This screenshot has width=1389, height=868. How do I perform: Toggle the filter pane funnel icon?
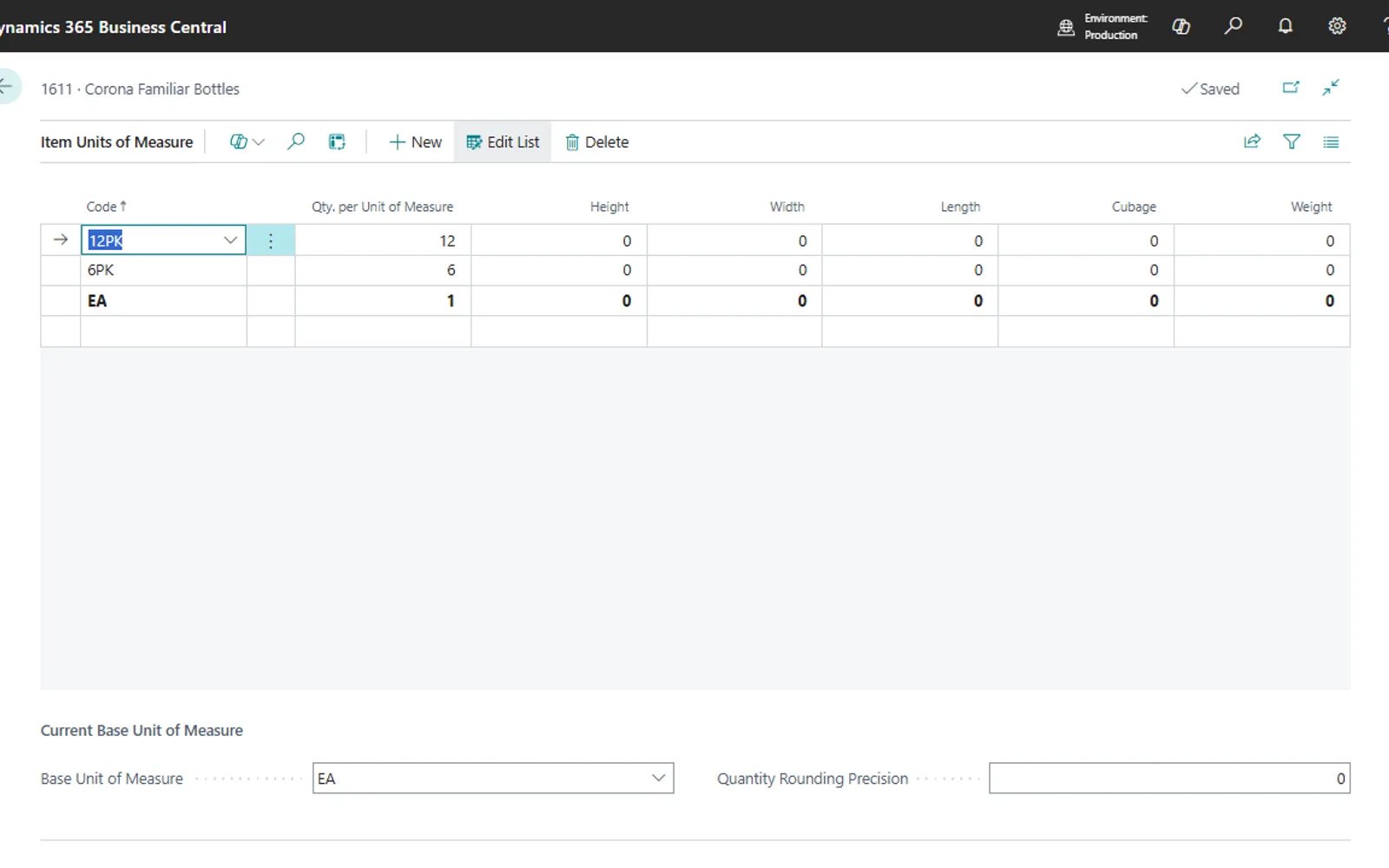click(1292, 141)
